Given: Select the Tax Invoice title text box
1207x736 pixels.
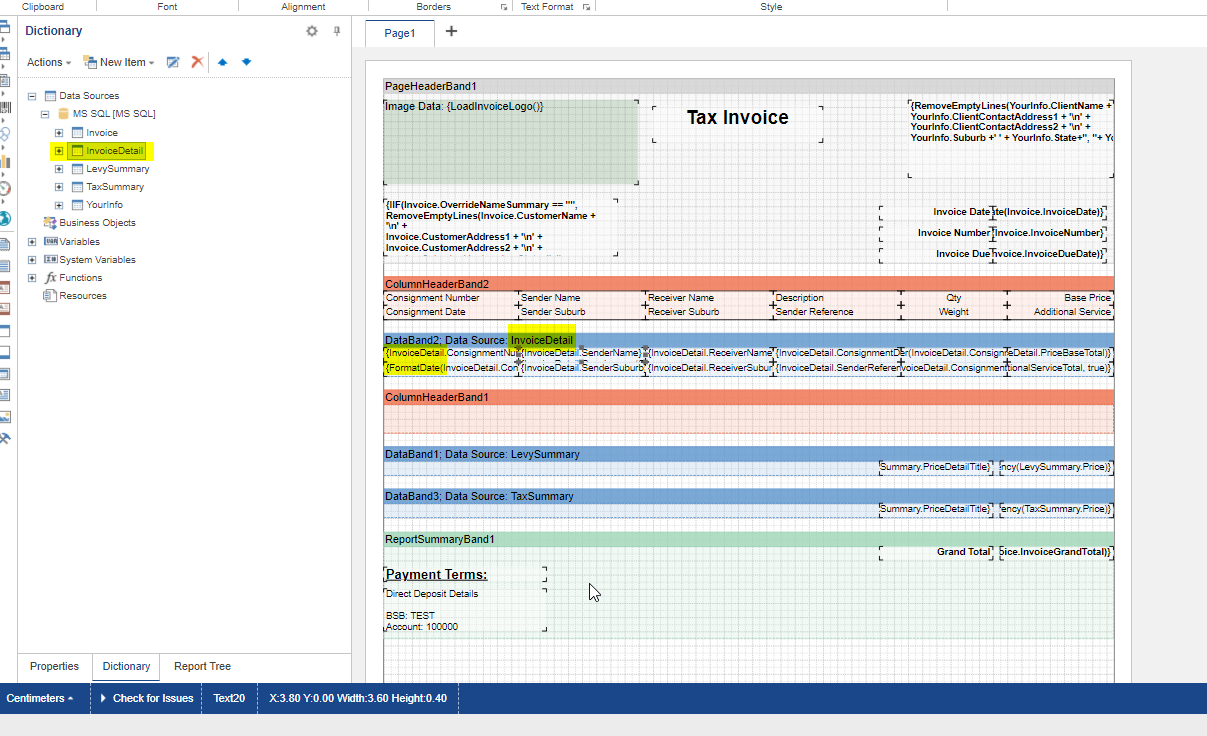Looking at the screenshot, I should coord(738,122).
